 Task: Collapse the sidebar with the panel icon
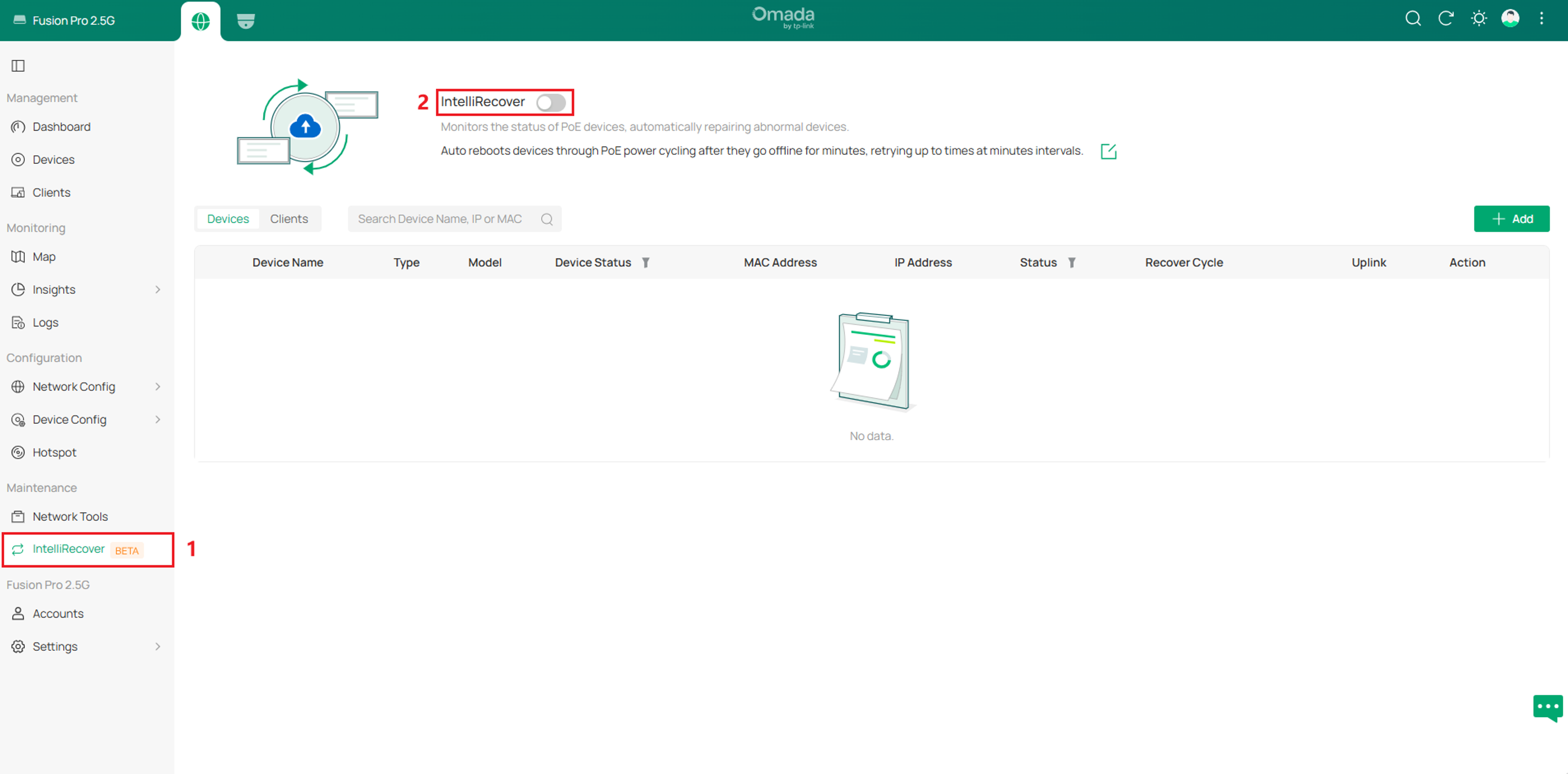pyautogui.click(x=18, y=66)
